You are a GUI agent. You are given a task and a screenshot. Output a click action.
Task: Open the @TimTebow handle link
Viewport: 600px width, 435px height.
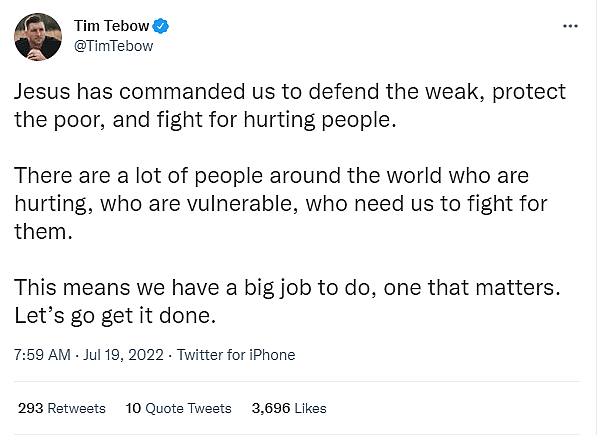(113, 46)
